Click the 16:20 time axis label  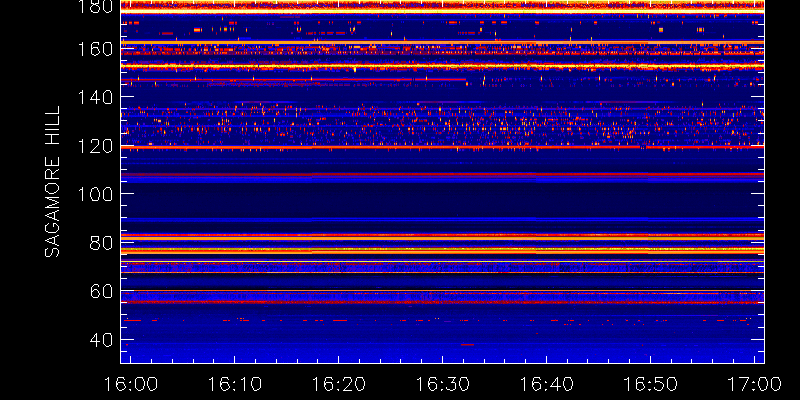pyautogui.click(x=338, y=384)
